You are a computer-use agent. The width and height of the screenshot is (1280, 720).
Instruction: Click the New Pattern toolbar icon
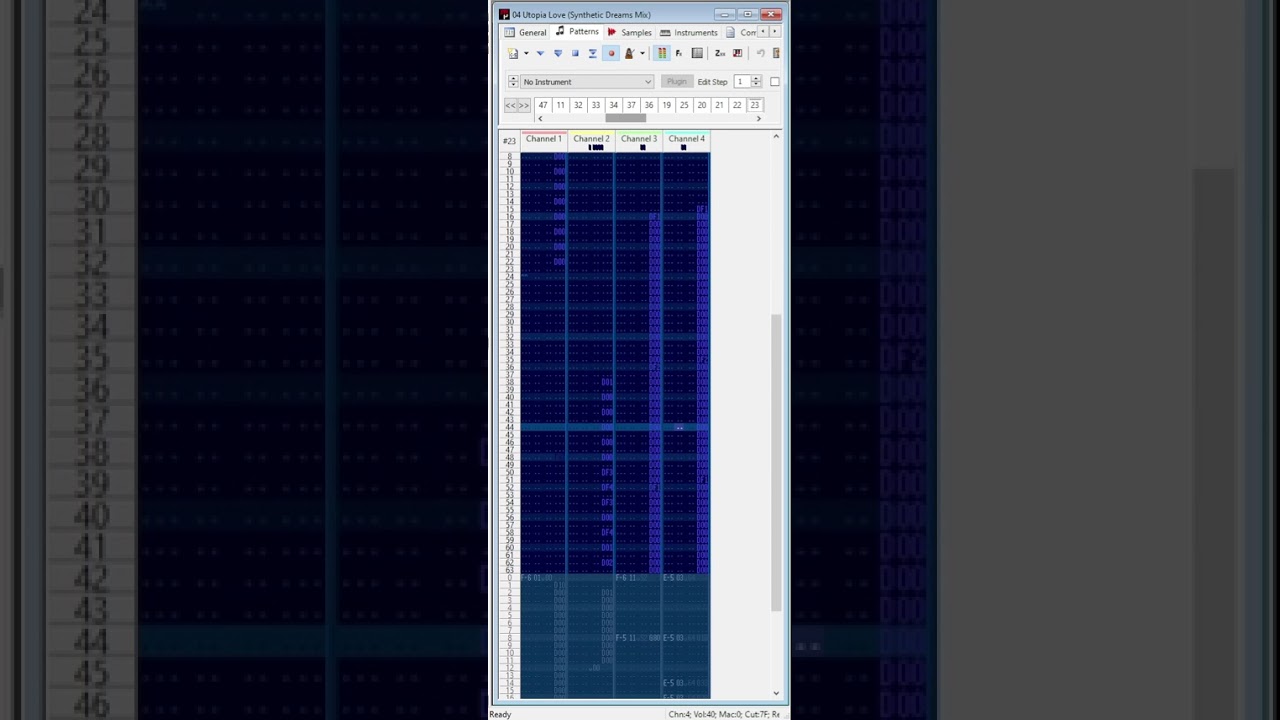pos(513,53)
